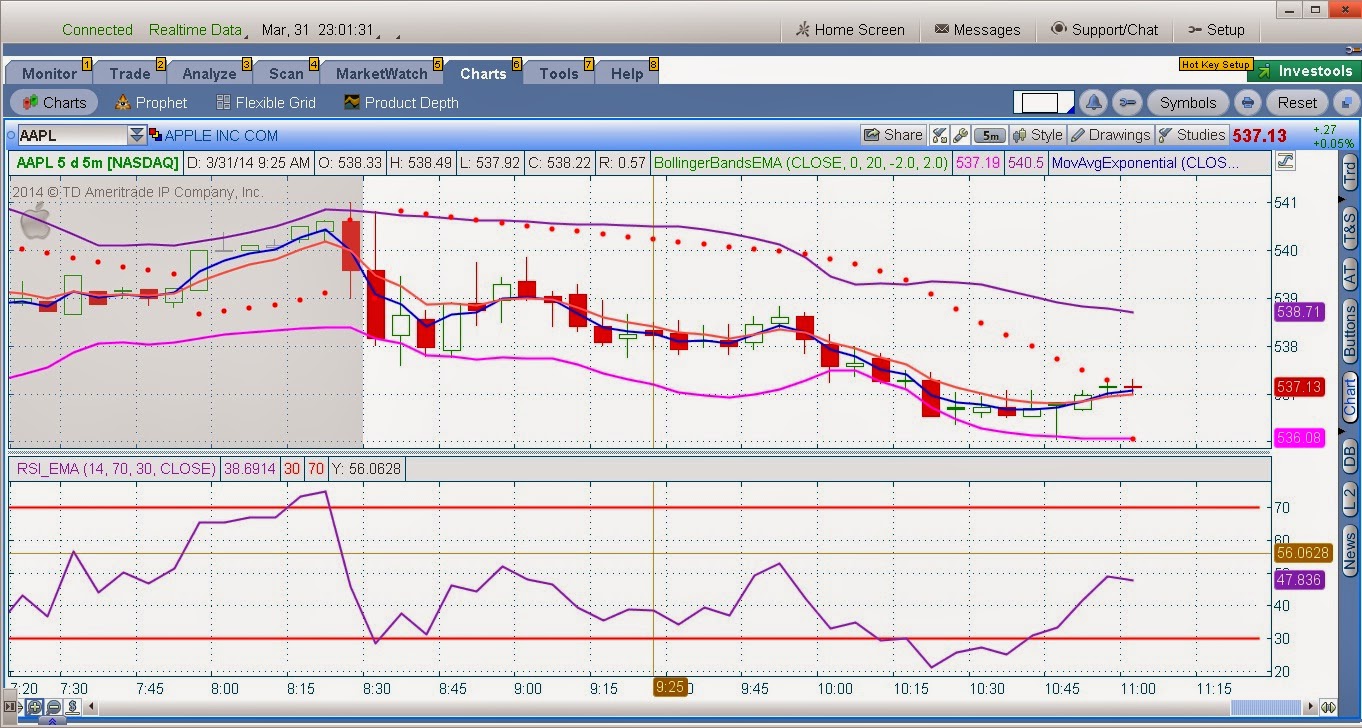This screenshot has width=1362, height=728.
Task: Click the Investools button
Action: coord(1304,71)
